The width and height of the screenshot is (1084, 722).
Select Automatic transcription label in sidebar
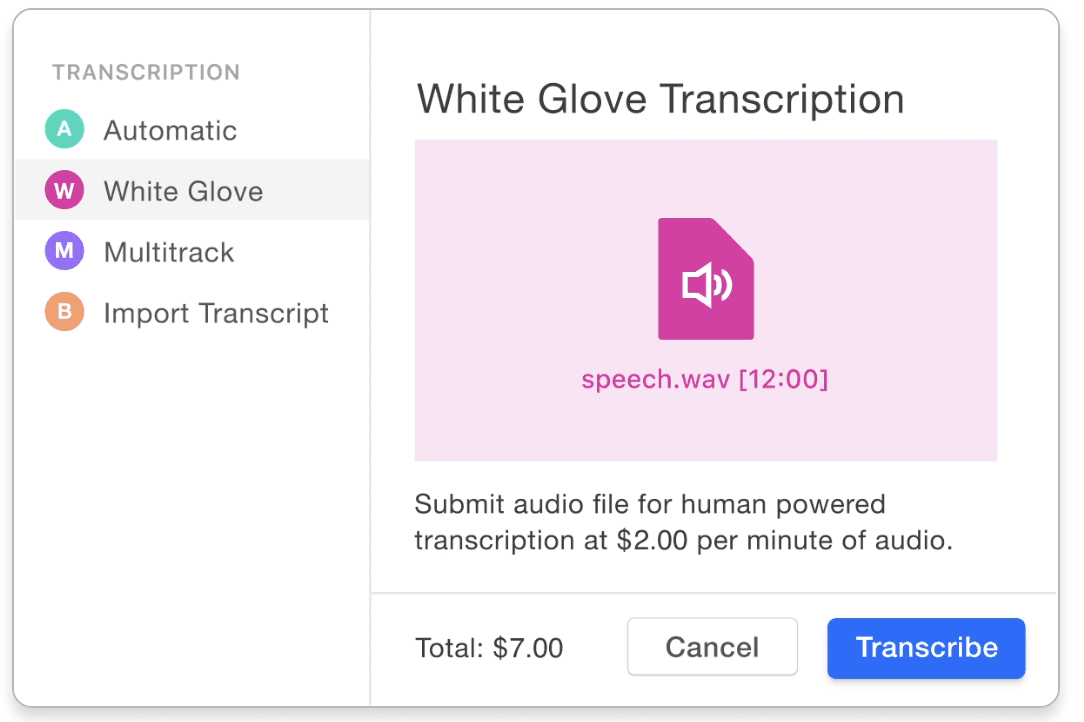pyautogui.click(x=170, y=130)
